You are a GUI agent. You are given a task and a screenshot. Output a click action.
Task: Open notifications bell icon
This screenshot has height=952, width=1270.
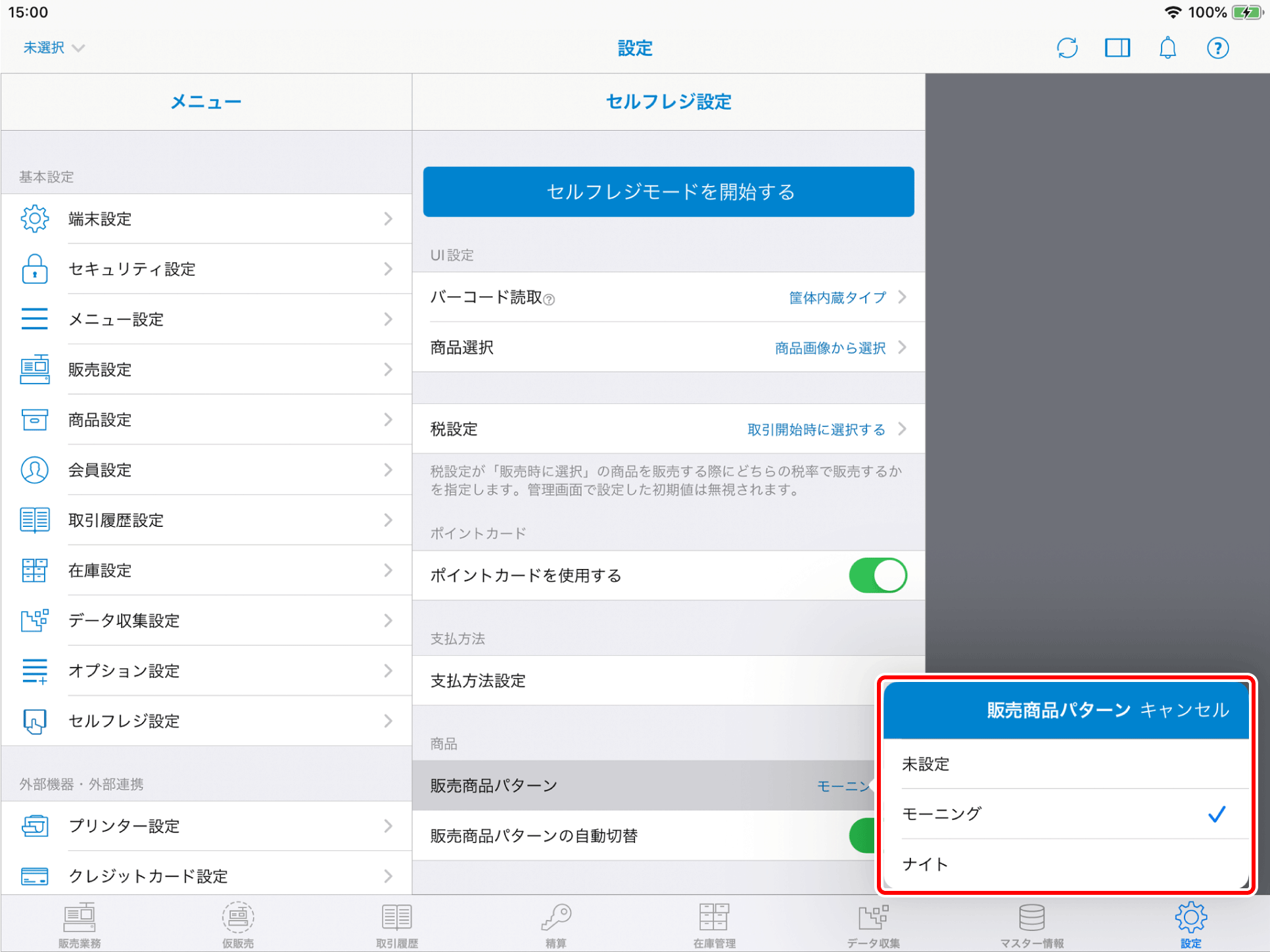1167,48
